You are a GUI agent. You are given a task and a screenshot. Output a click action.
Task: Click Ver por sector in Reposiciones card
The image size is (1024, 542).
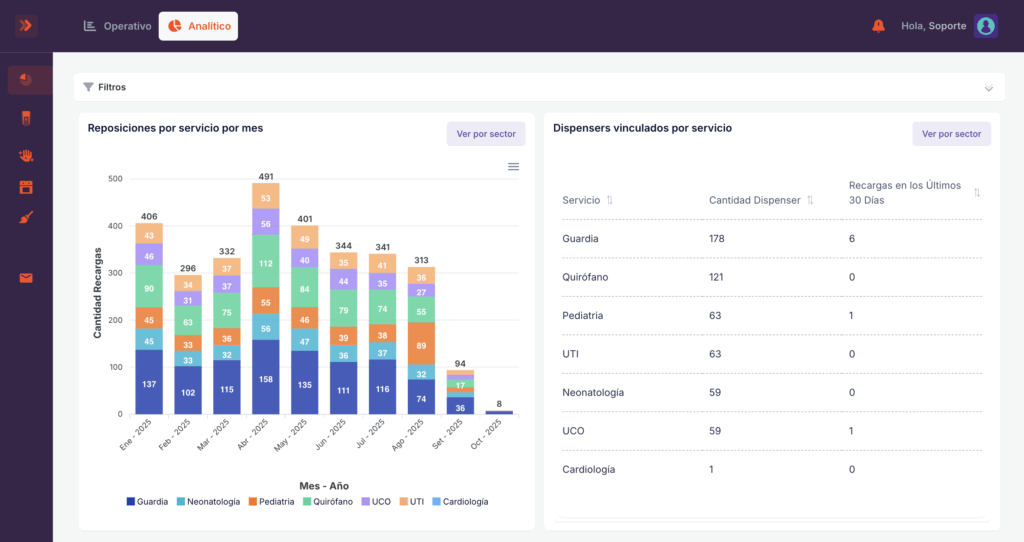(x=486, y=134)
